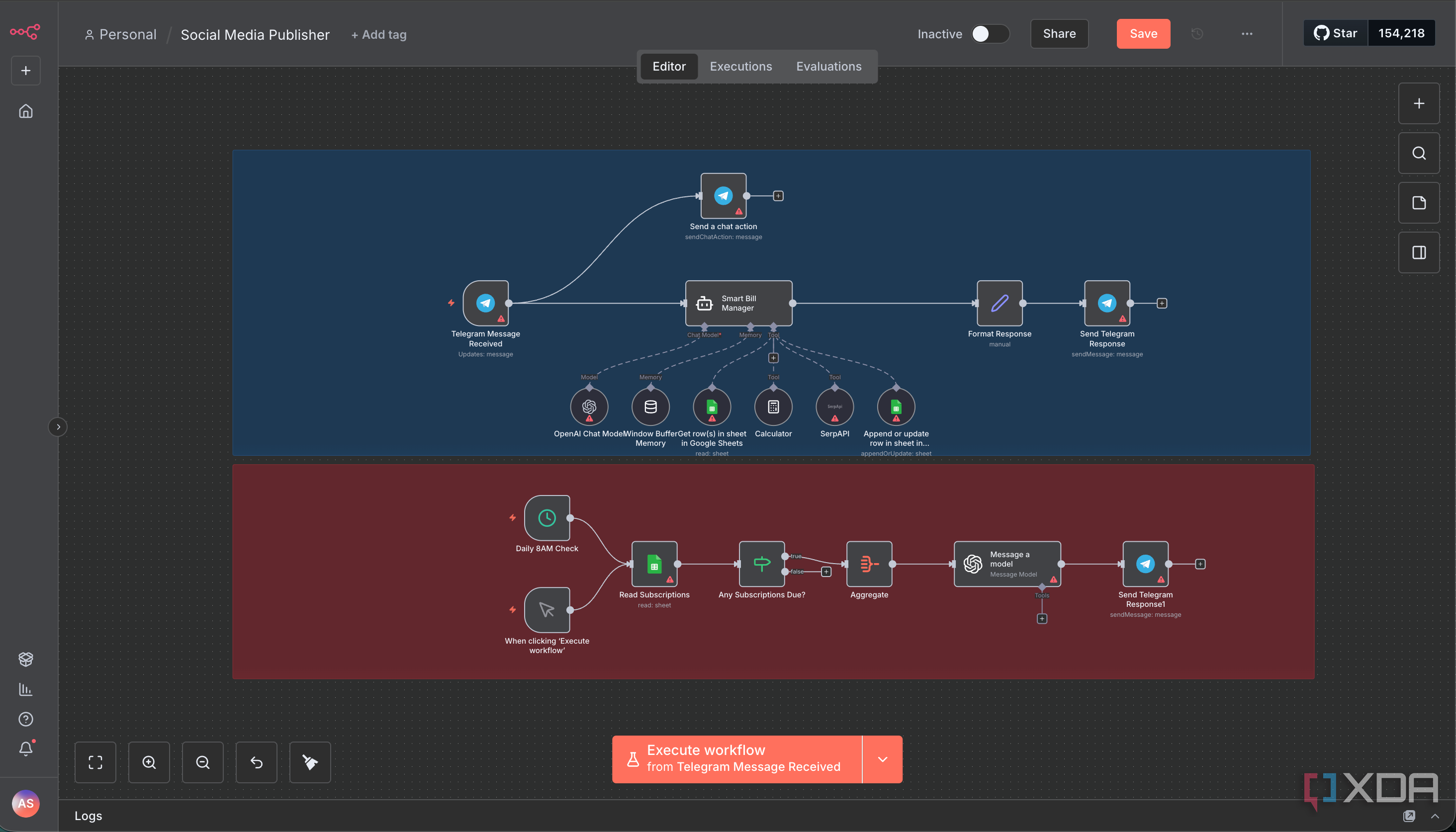Select the Message a model node
The height and width of the screenshot is (832, 1456).
coord(1007,564)
